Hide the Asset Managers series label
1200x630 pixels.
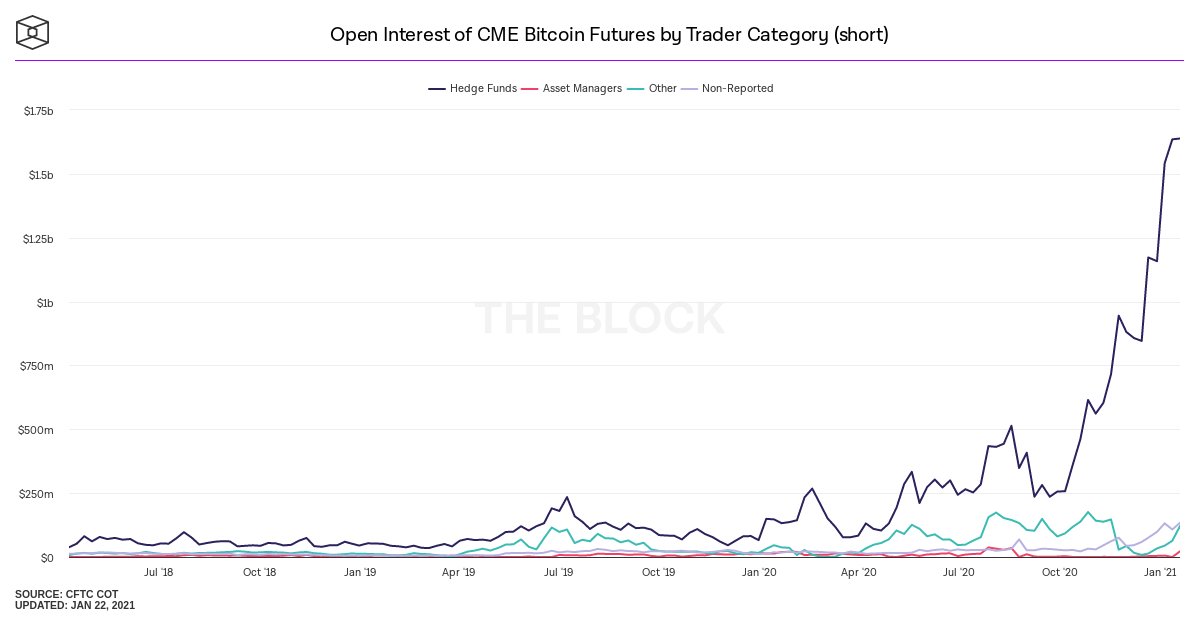[582, 89]
